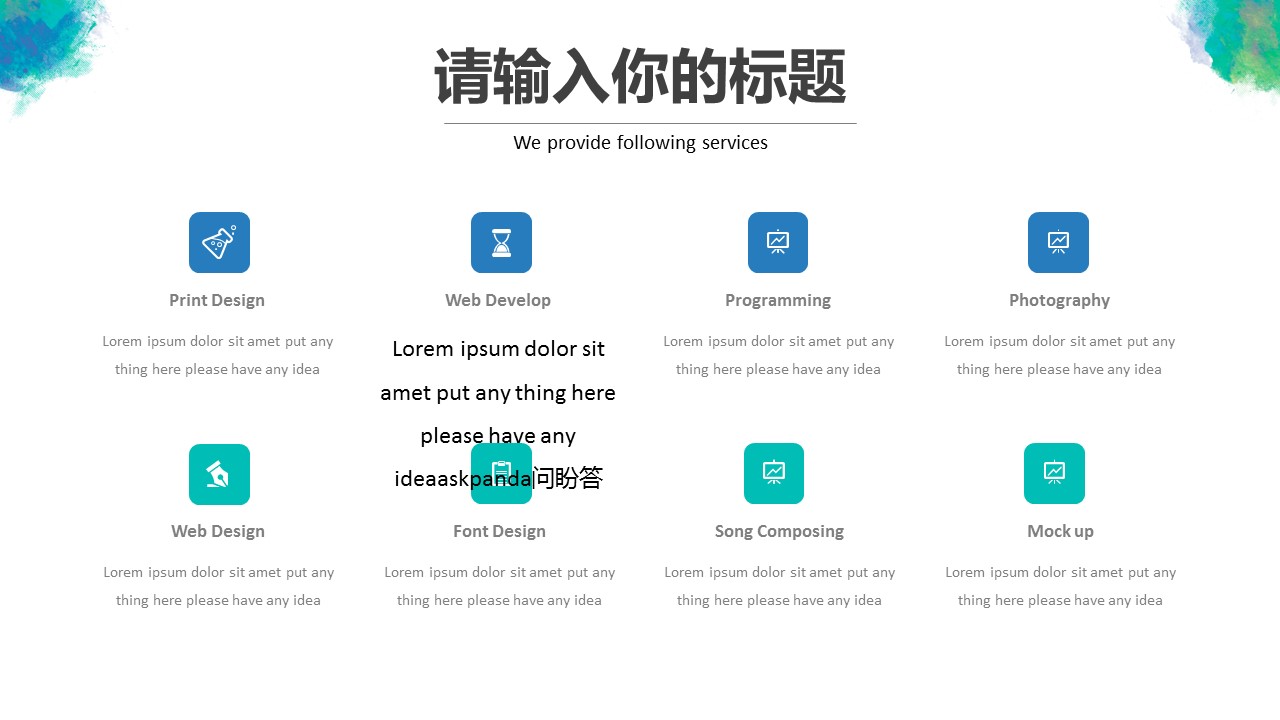The width and height of the screenshot is (1280, 720).
Task: Select the Font Design heading
Action: click(x=499, y=531)
